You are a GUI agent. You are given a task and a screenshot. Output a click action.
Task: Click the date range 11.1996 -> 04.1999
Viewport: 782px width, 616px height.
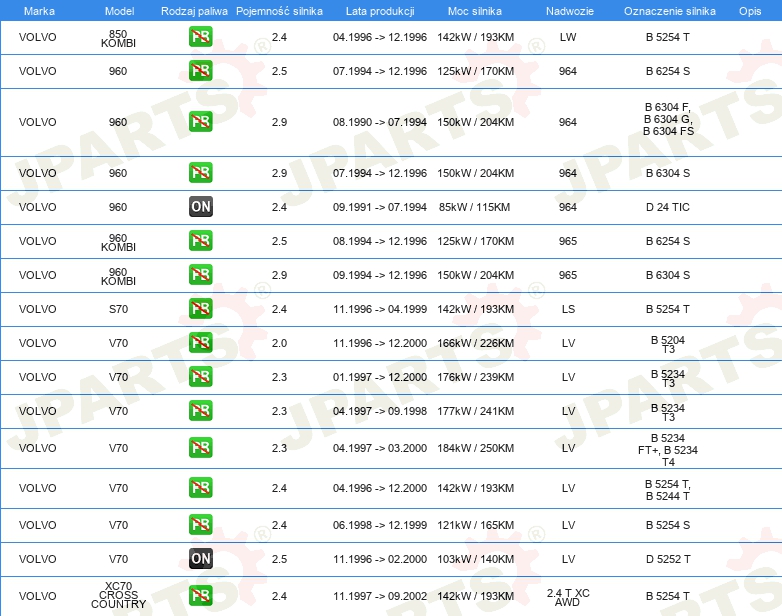coord(380,309)
